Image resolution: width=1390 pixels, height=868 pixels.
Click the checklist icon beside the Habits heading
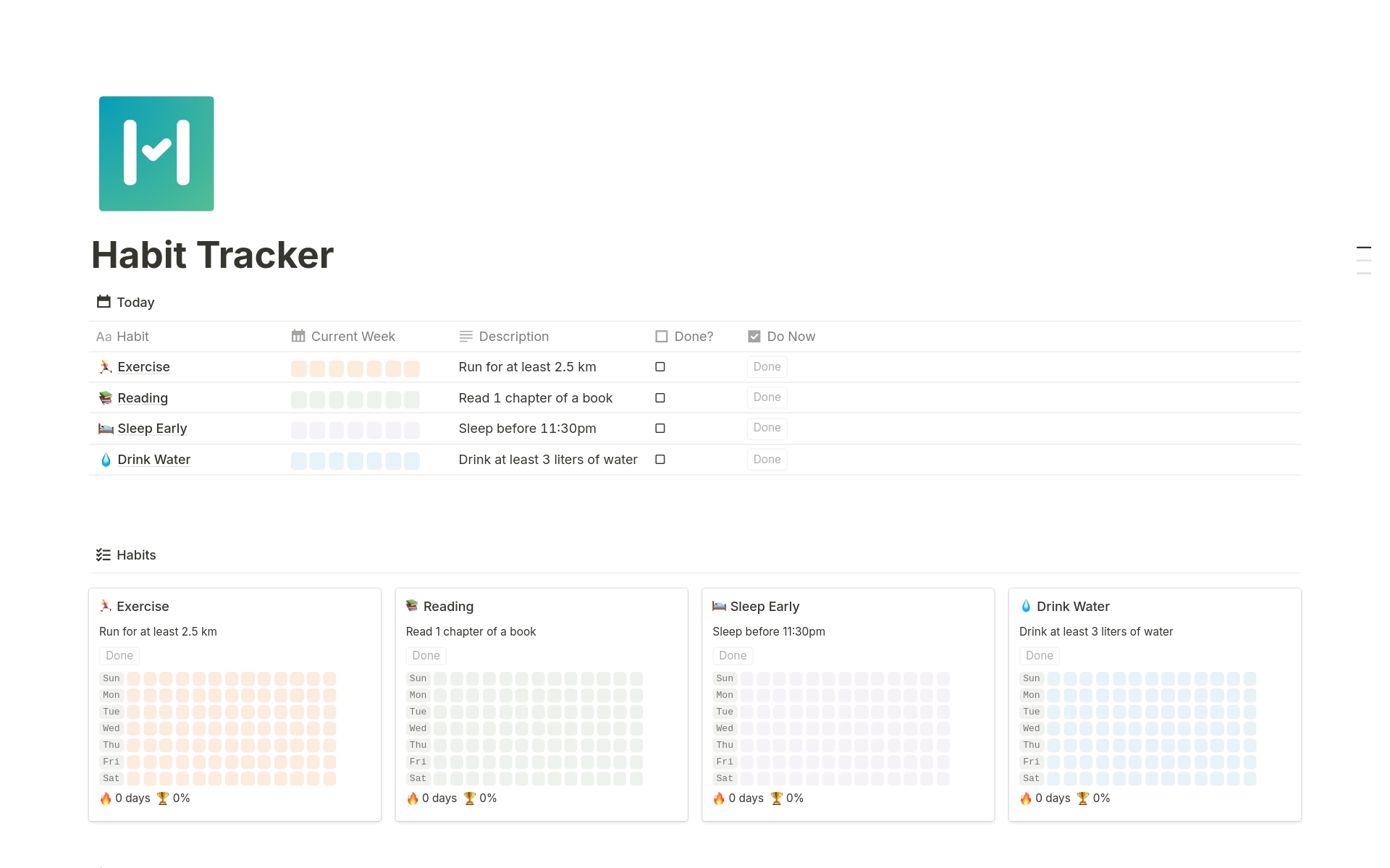tap(102, 555)
